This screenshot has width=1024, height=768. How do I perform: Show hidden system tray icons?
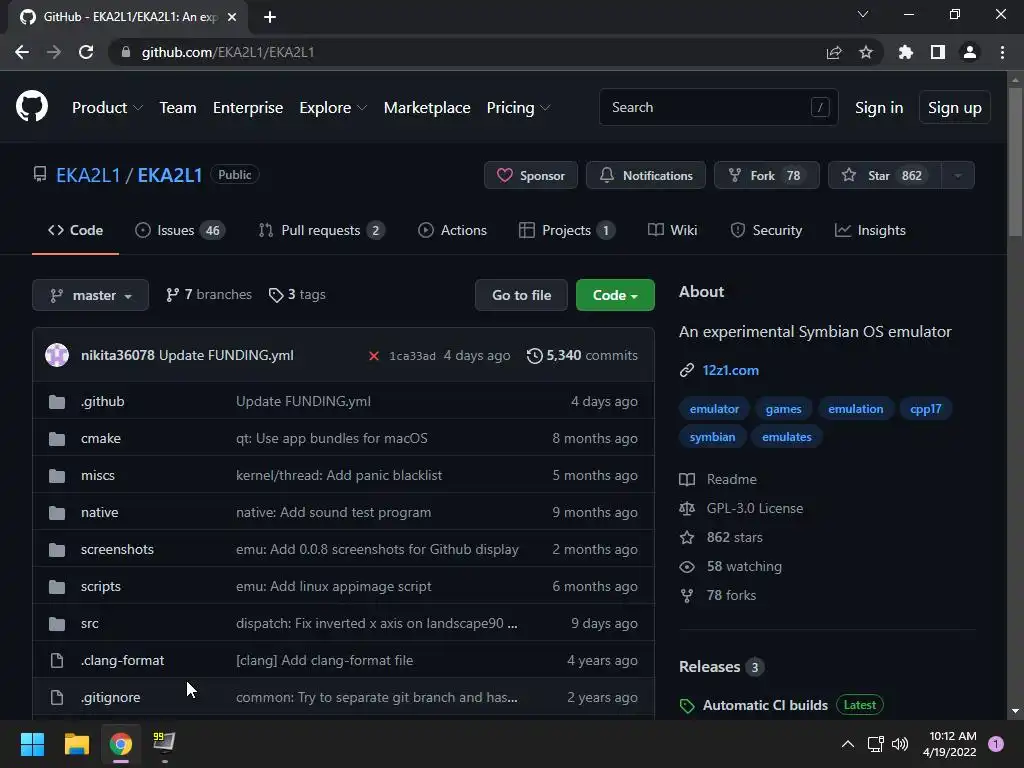tap(848, 744)
